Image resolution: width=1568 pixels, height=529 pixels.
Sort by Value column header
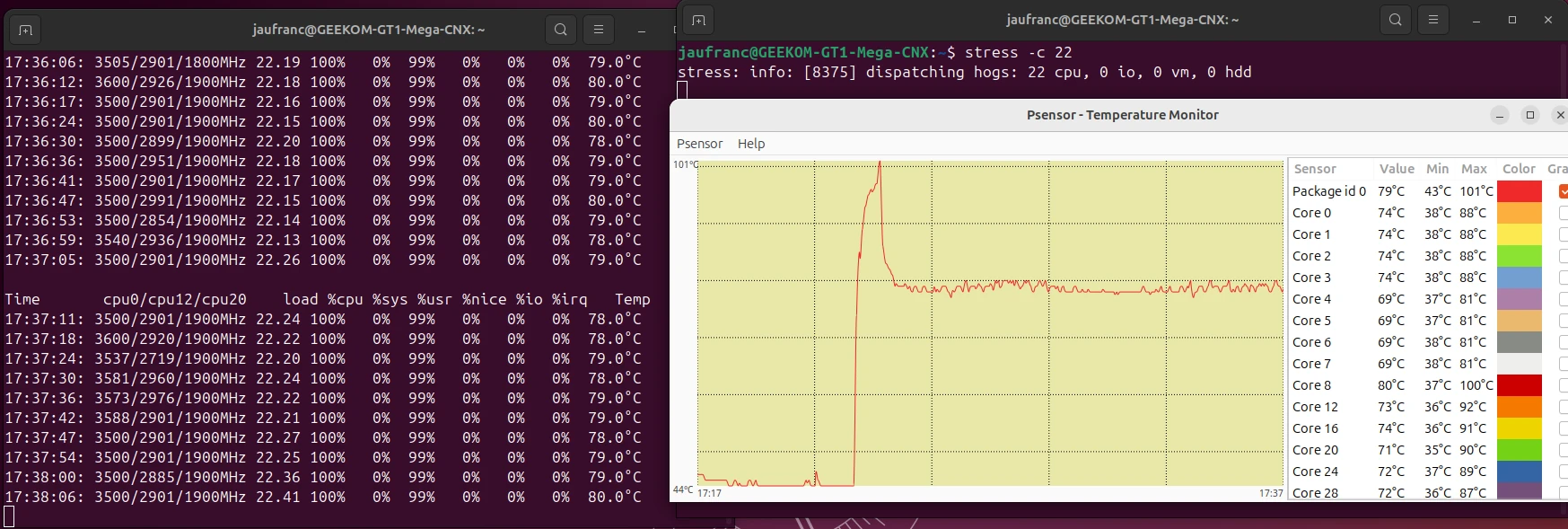[1397, 169]
